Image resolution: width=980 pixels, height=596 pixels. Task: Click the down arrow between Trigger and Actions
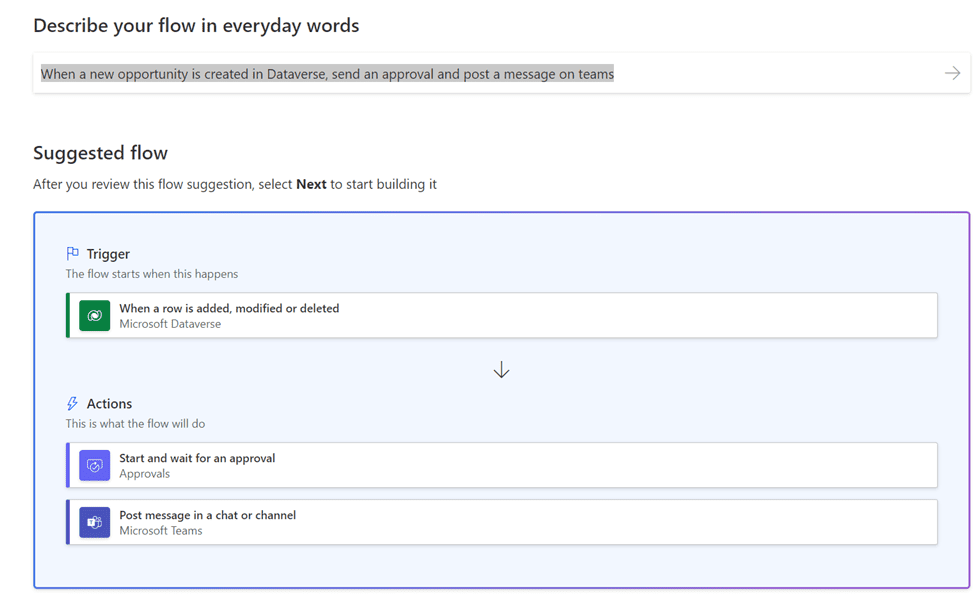(x=501, y=370)
